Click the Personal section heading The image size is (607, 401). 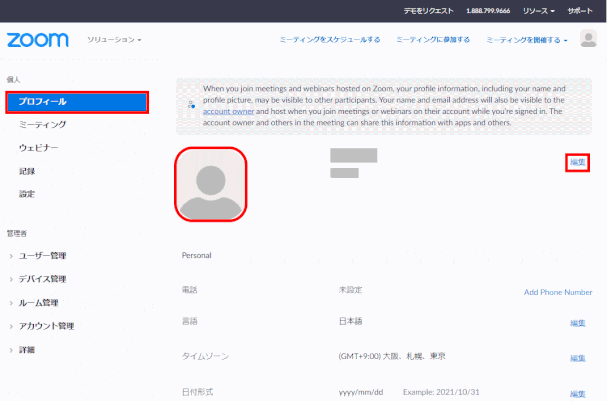[197, 255]
